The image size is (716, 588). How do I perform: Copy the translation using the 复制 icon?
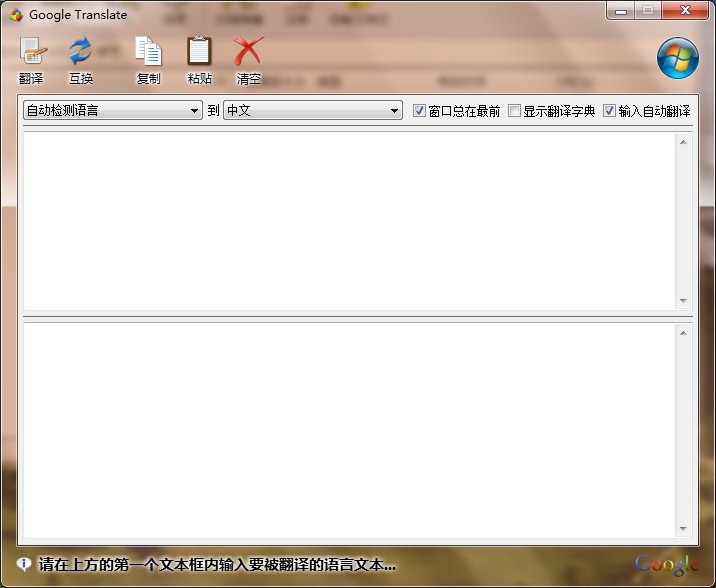[148, 51]
